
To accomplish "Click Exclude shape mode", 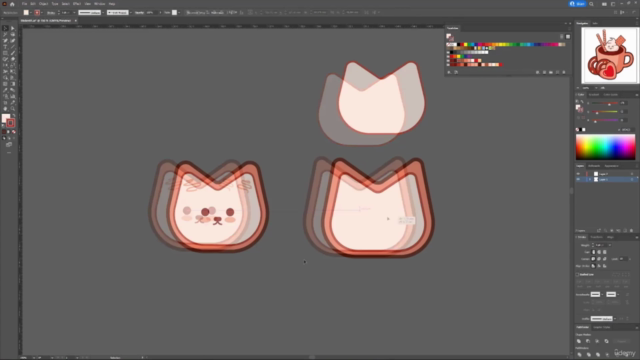I will (606, 341).
